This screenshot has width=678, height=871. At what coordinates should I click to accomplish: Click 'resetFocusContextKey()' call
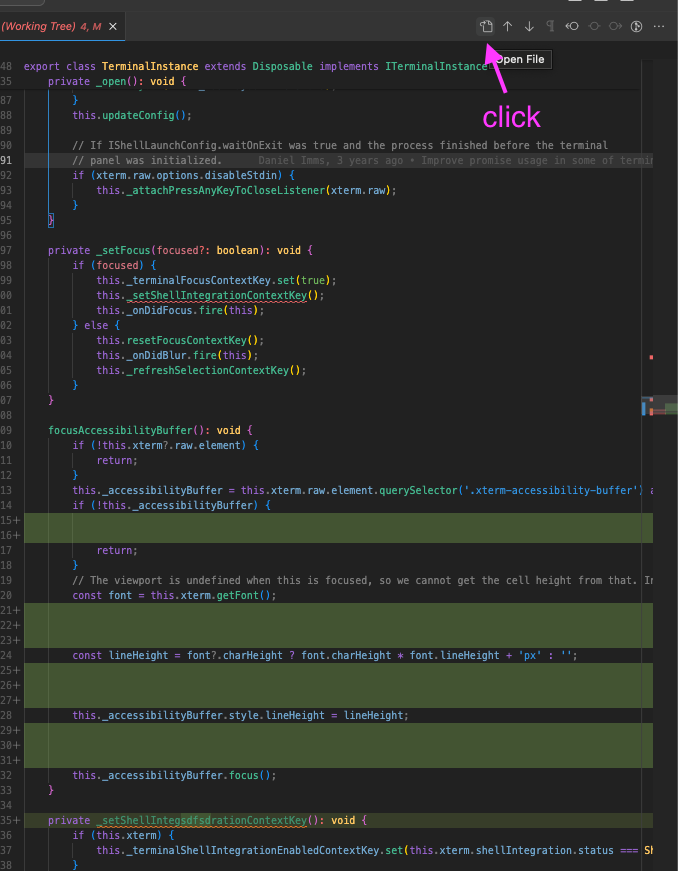pyautogui.click(x=192, y=341)
